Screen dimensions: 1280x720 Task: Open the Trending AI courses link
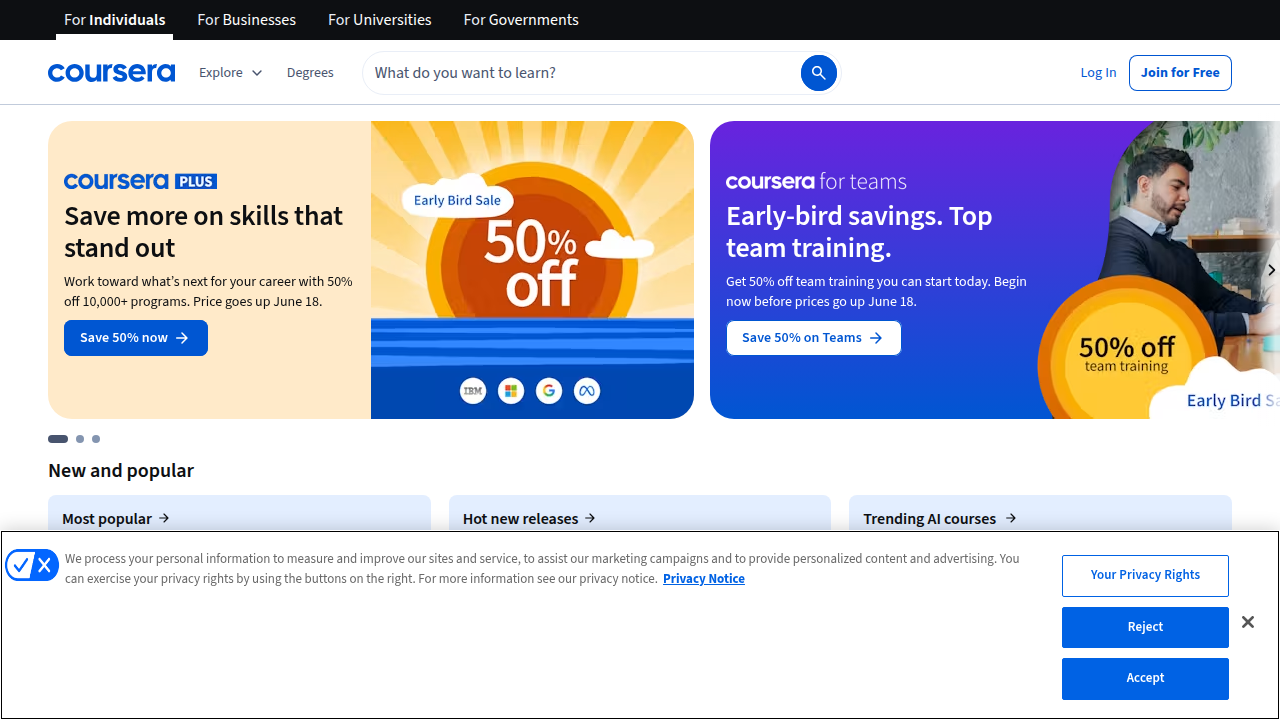click(940, 519)
